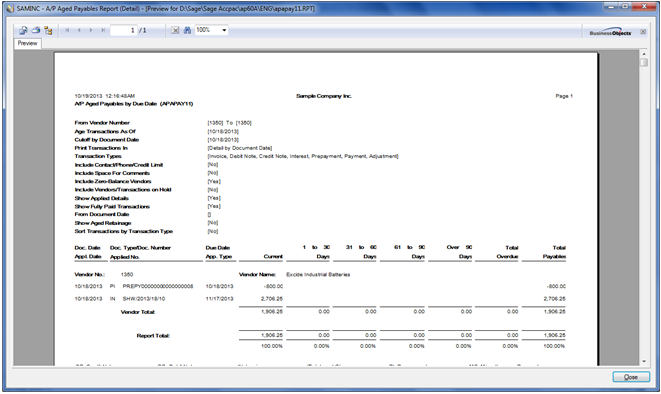The width and height of the screenshot is (661, 394).
Task: Select the Preview tab
Action: (x=27, y=43)
